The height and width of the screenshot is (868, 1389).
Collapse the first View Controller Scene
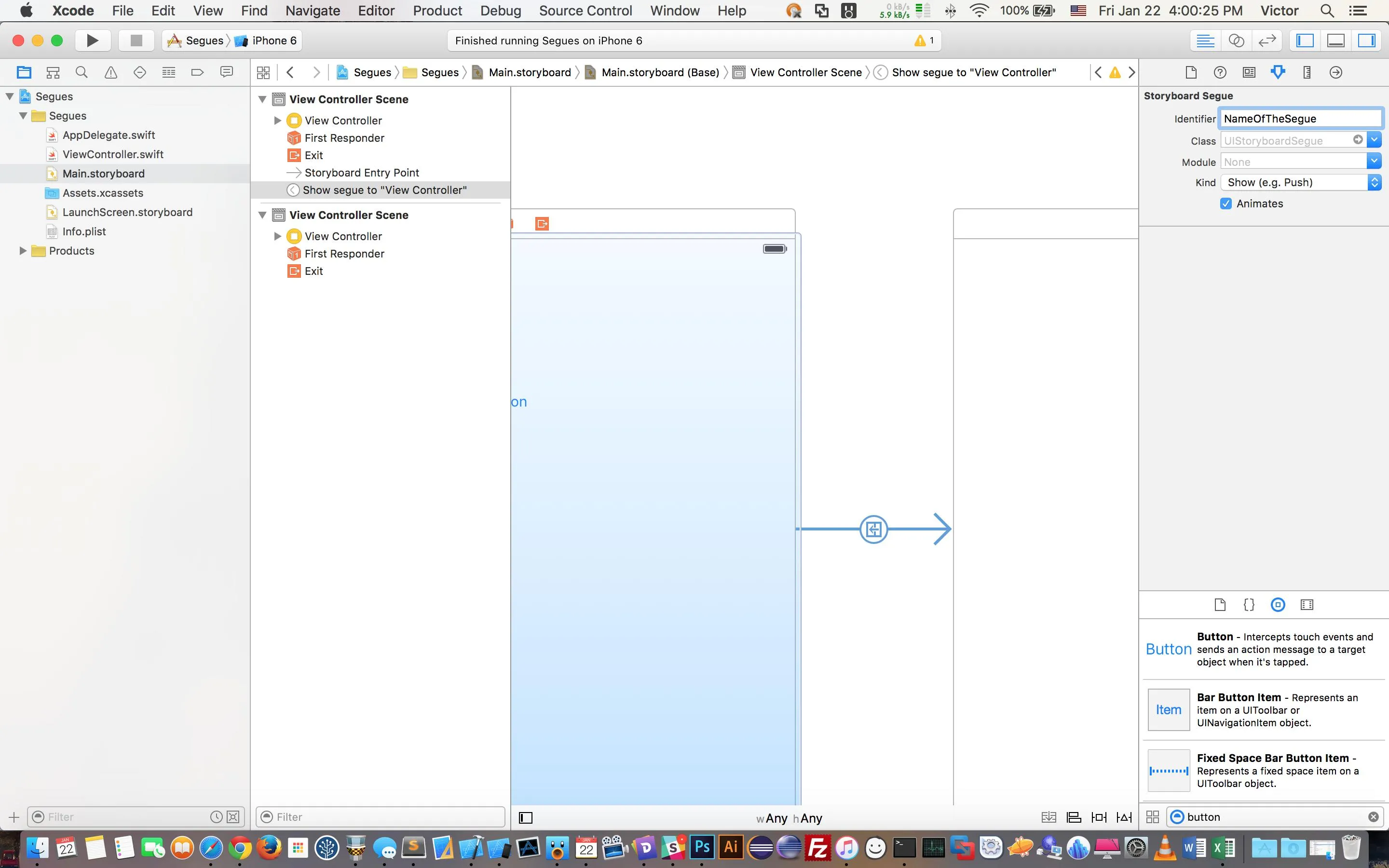[262, 99]
